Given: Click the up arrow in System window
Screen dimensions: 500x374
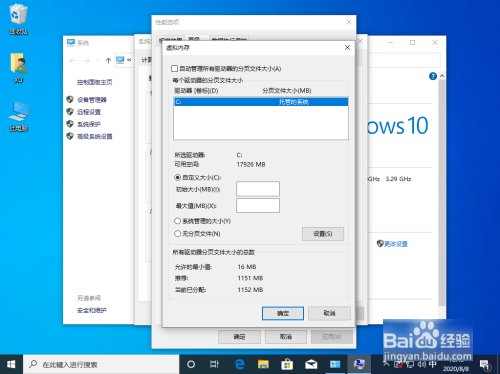Looking at the screenshot, I should (108, 60).
